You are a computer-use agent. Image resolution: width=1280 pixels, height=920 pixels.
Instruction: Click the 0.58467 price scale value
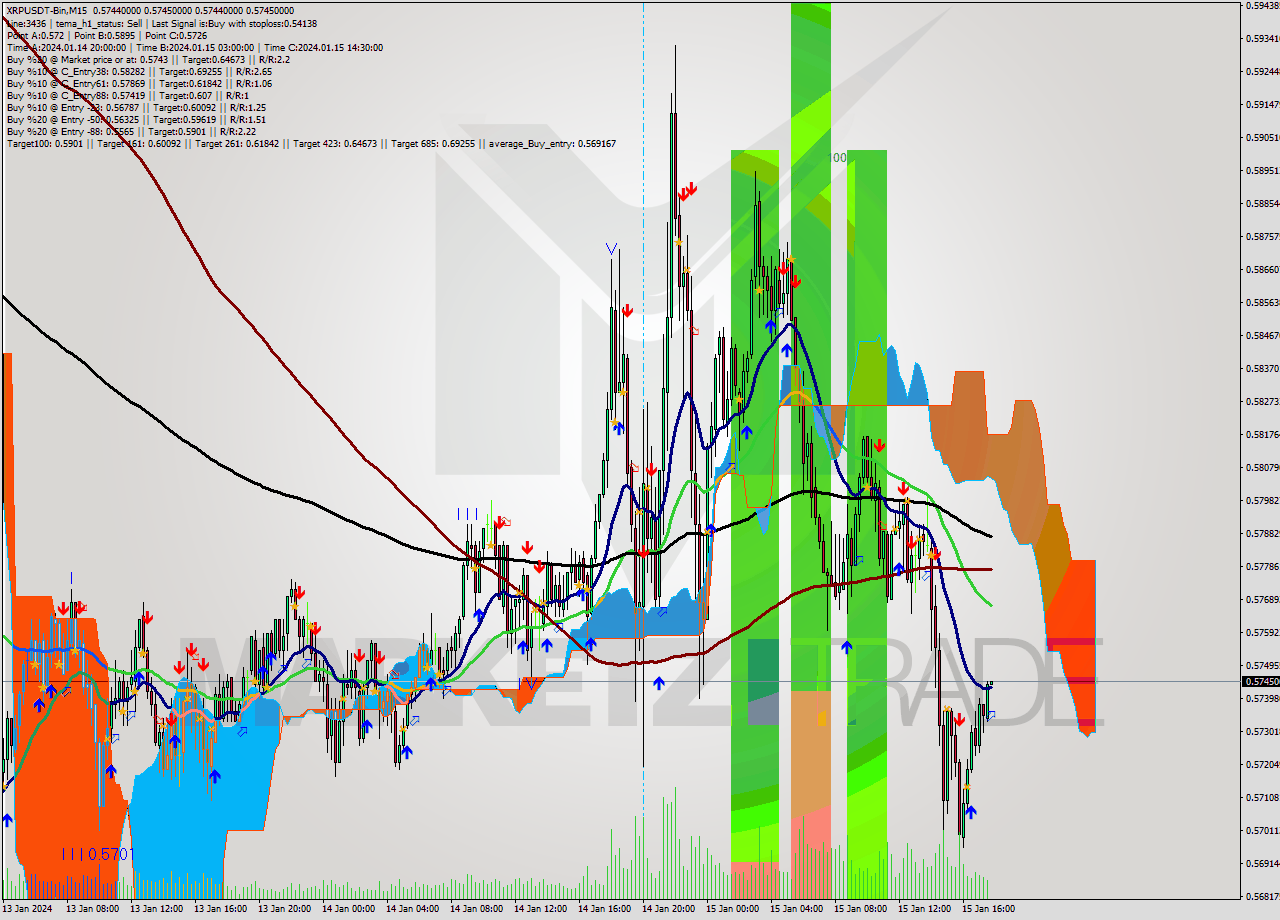click(1261, 335)
